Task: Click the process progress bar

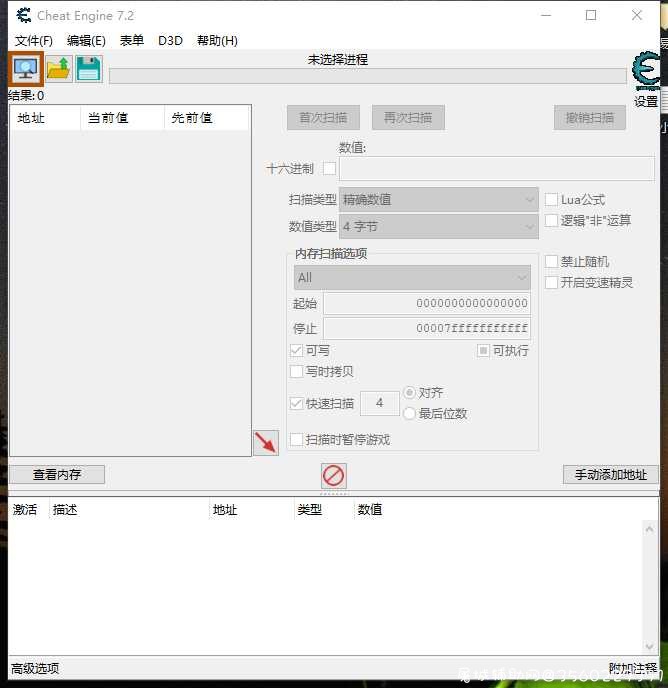Action: [x=368, y=76]
